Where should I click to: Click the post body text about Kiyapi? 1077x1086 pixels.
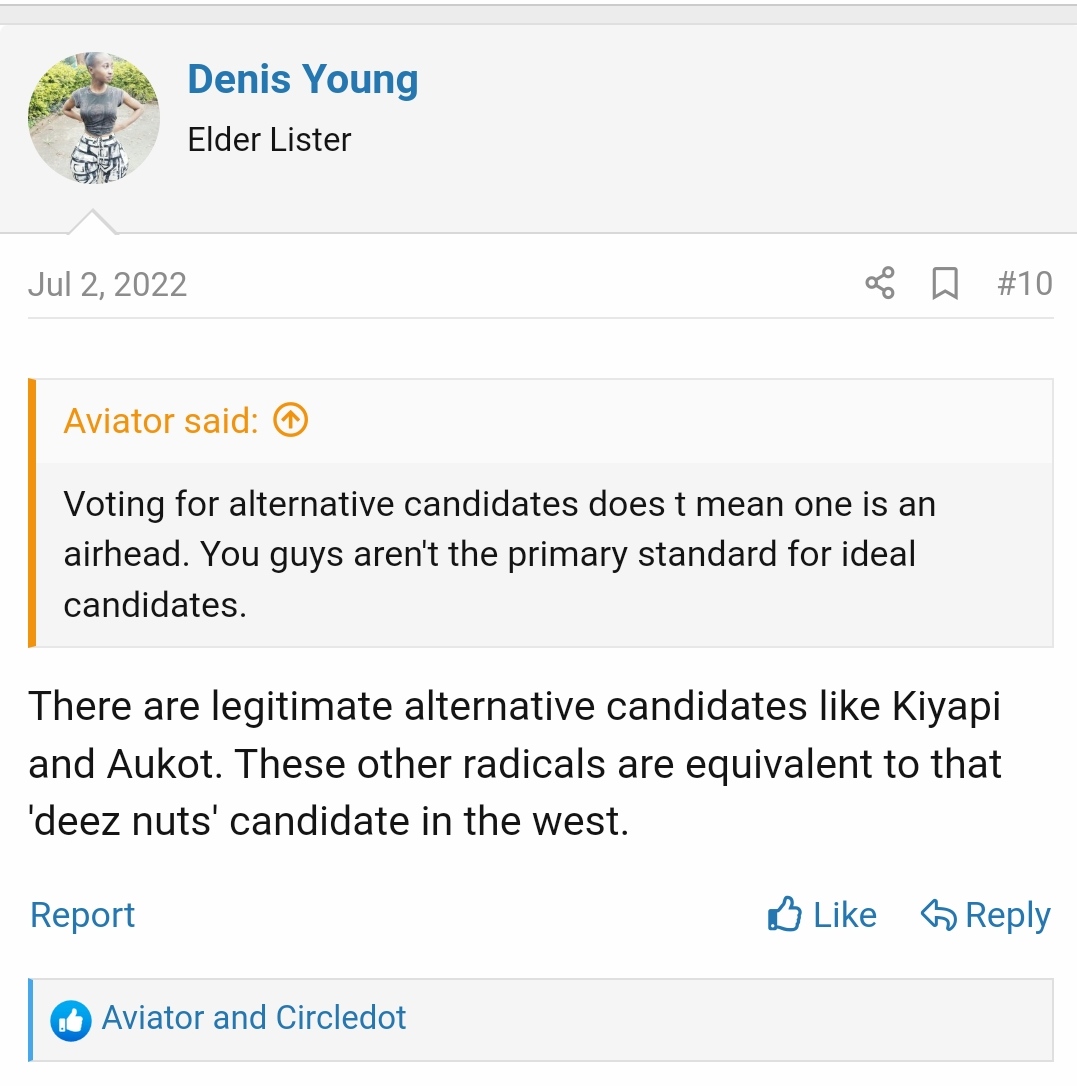(x=514, y=764)
